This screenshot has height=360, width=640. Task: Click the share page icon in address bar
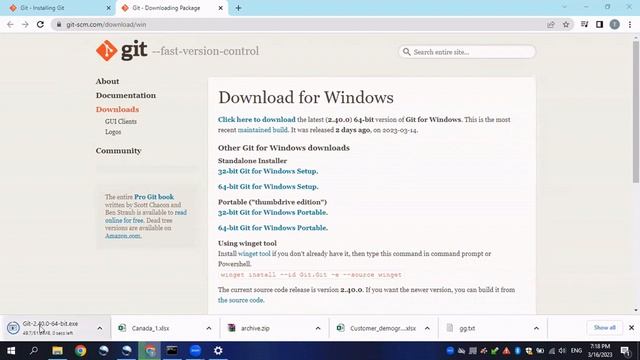click(551, 24)
